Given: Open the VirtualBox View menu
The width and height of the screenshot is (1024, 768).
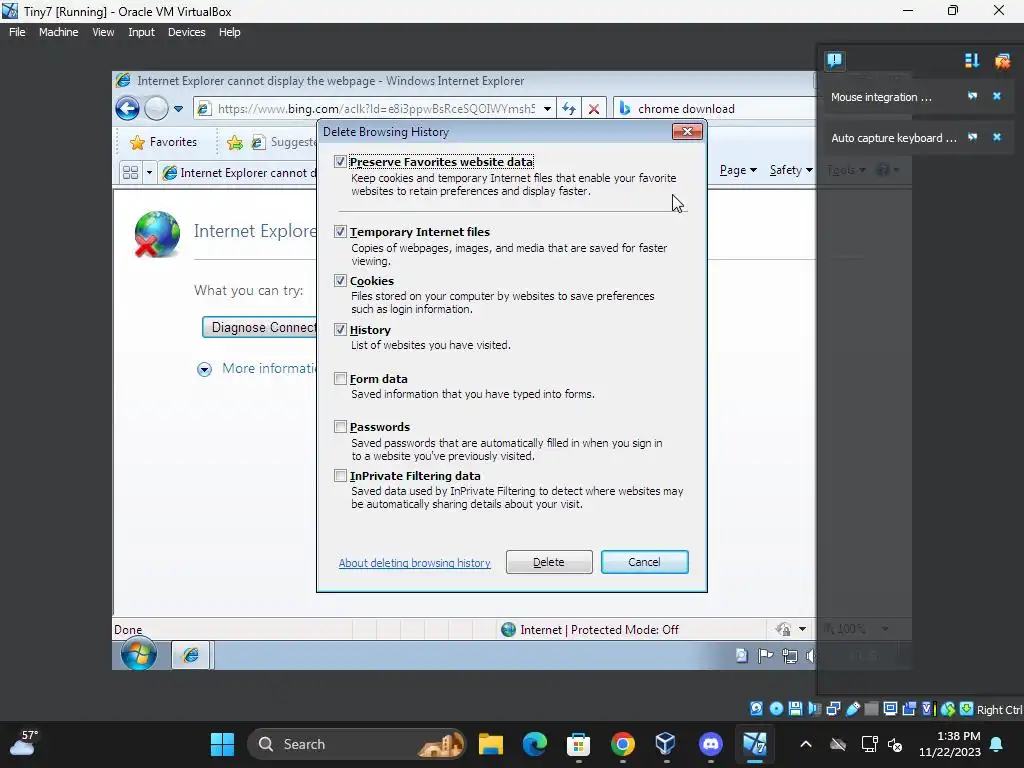Looking at the screenshot, I should [103, 32].
